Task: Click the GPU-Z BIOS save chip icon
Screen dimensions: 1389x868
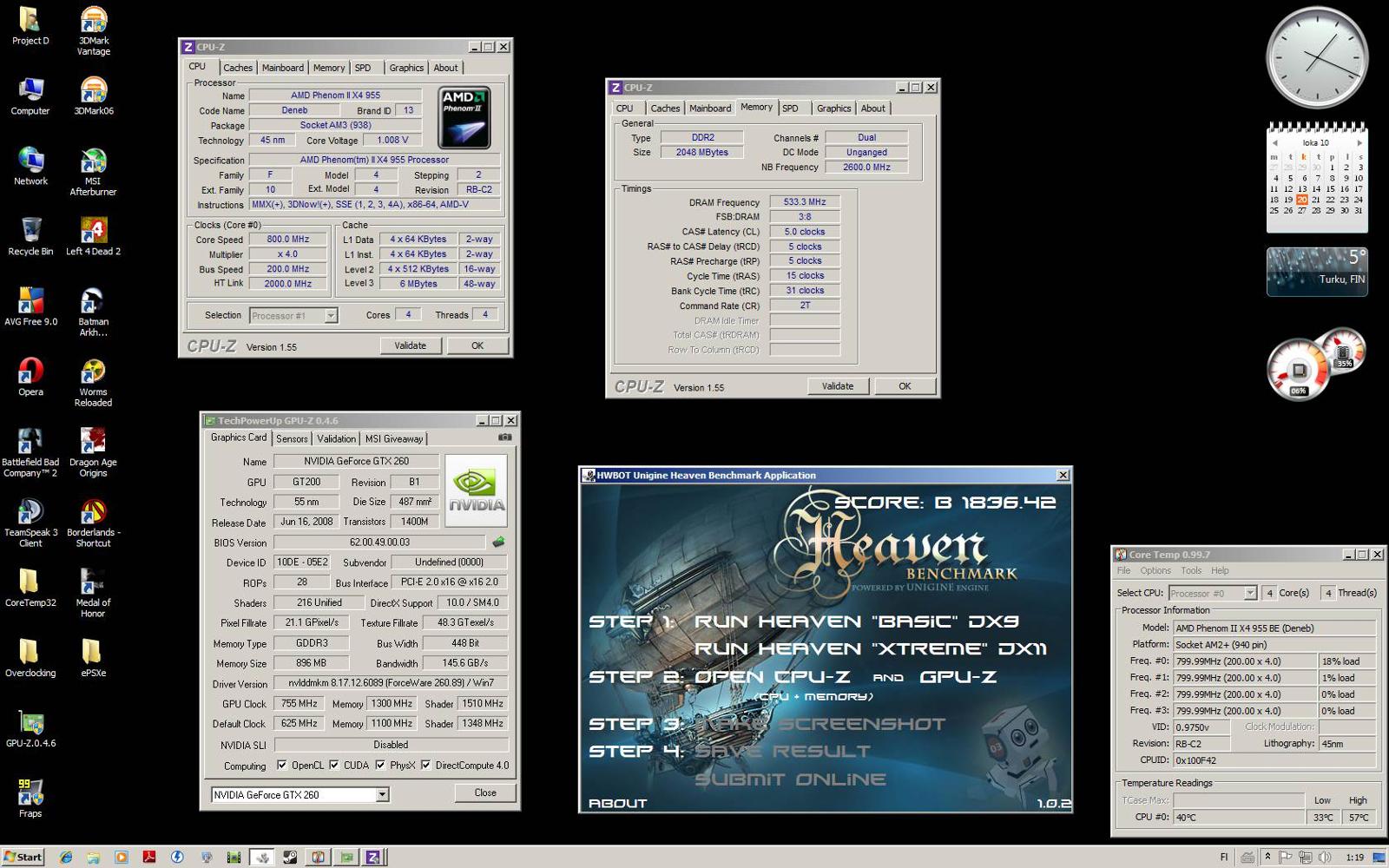Action: [x=498, y=542]
